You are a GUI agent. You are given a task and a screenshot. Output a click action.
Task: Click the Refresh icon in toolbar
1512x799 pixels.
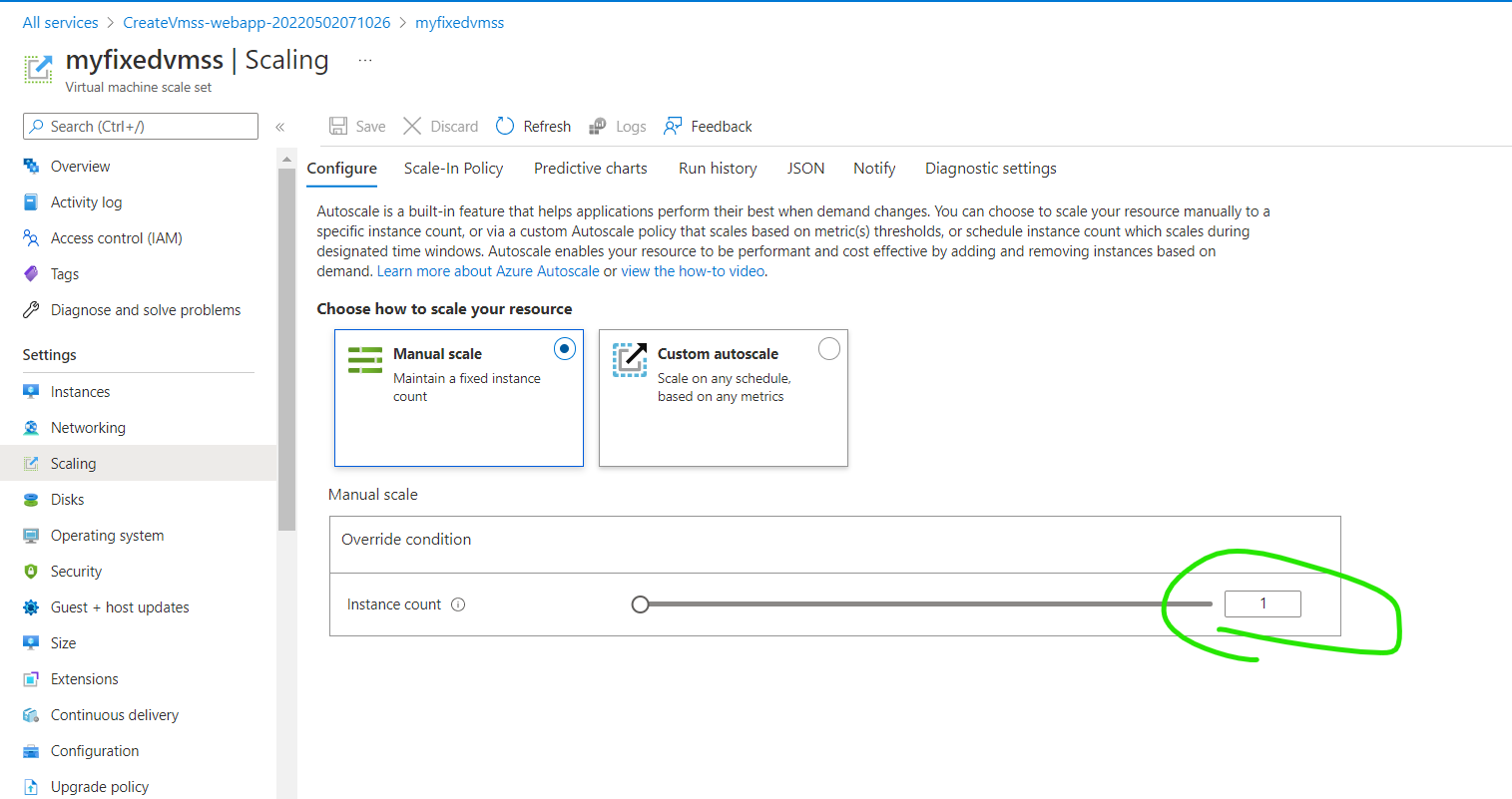505,126
